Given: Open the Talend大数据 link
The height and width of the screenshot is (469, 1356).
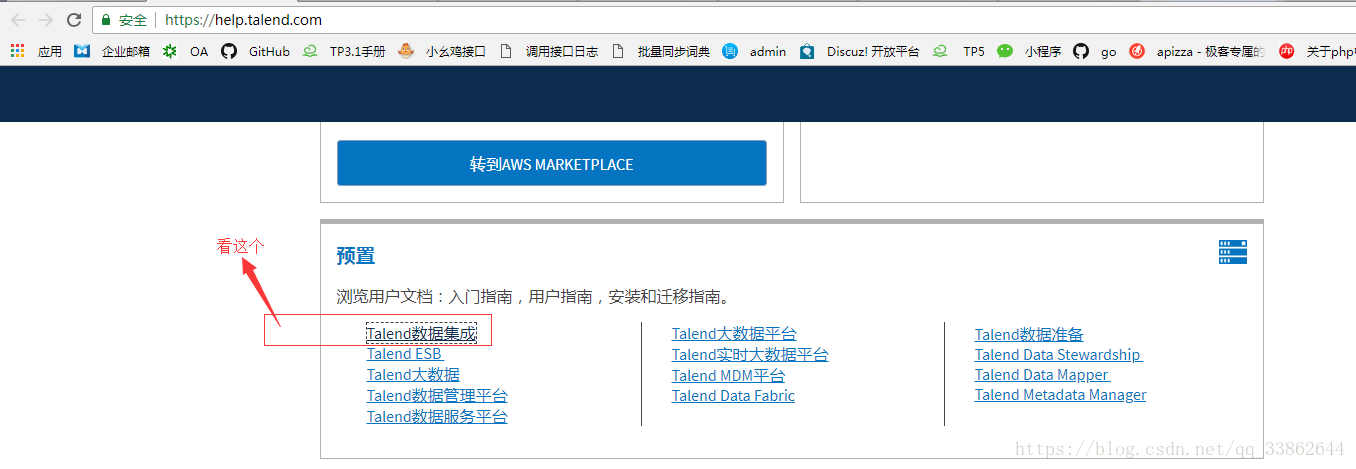Looking at the screenshot, I should point(413,375).
